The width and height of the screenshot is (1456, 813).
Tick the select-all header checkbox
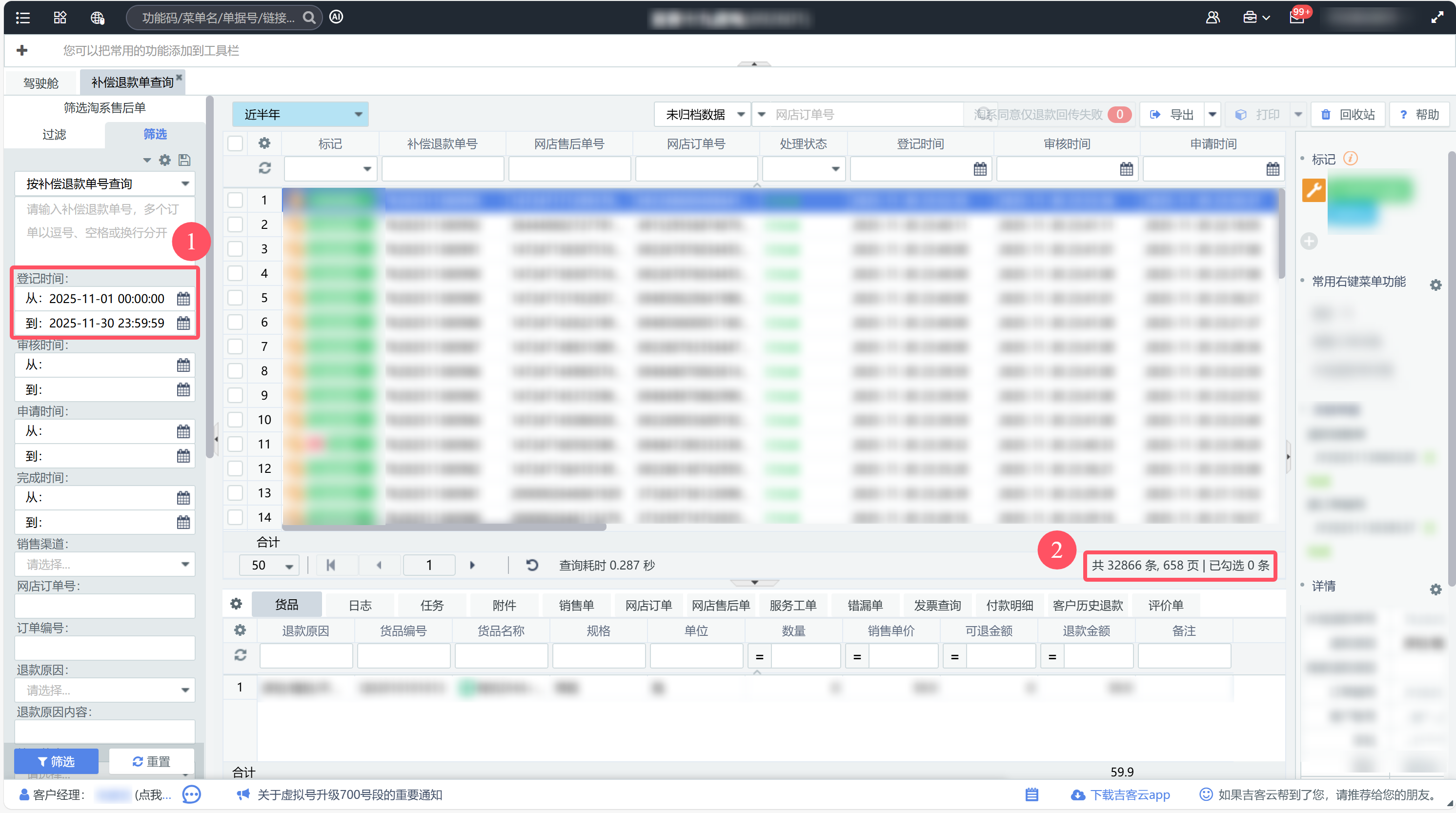[x=235, y=143]
